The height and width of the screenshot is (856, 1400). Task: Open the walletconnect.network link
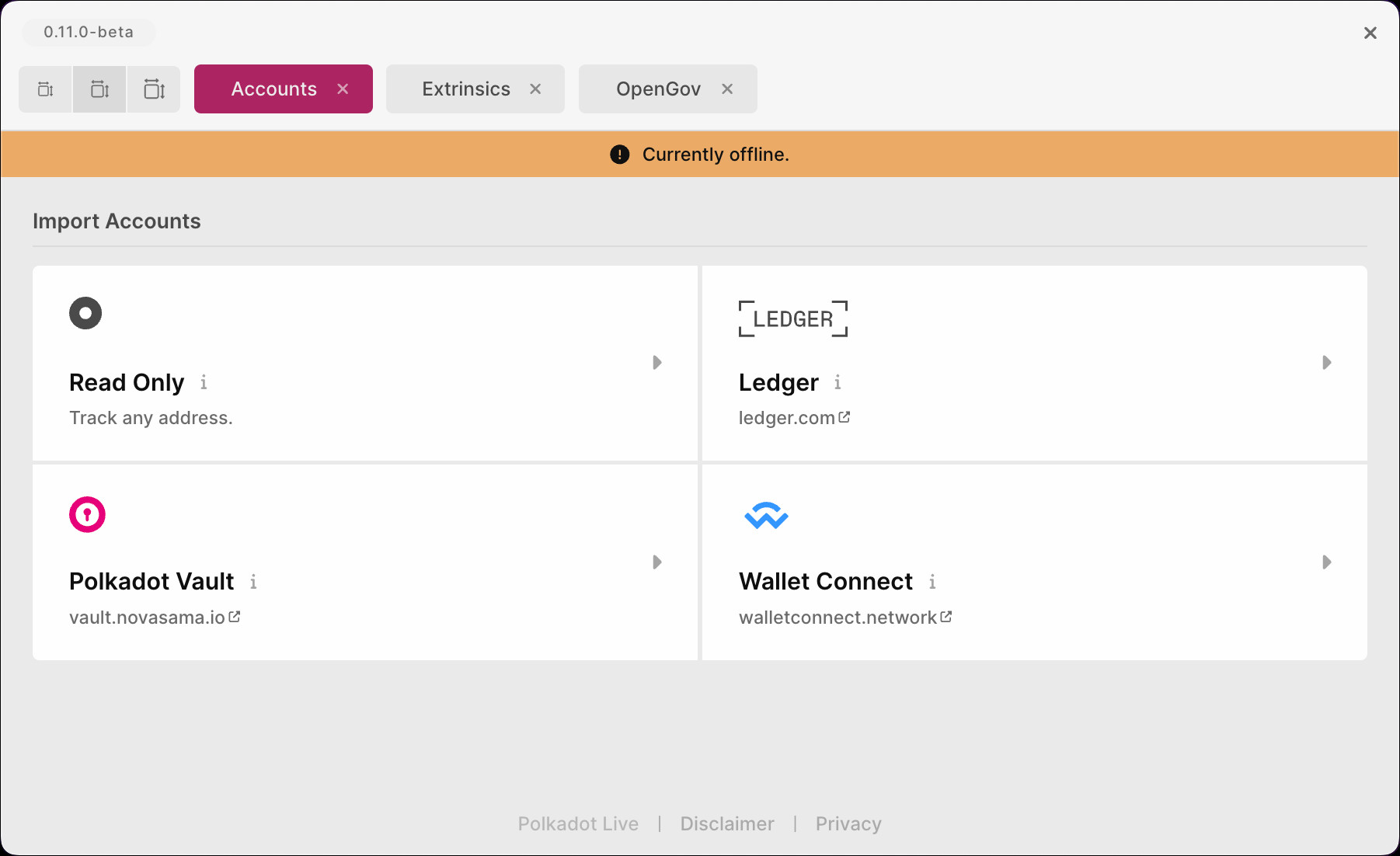pyautogui.click(x=838, y=618)
